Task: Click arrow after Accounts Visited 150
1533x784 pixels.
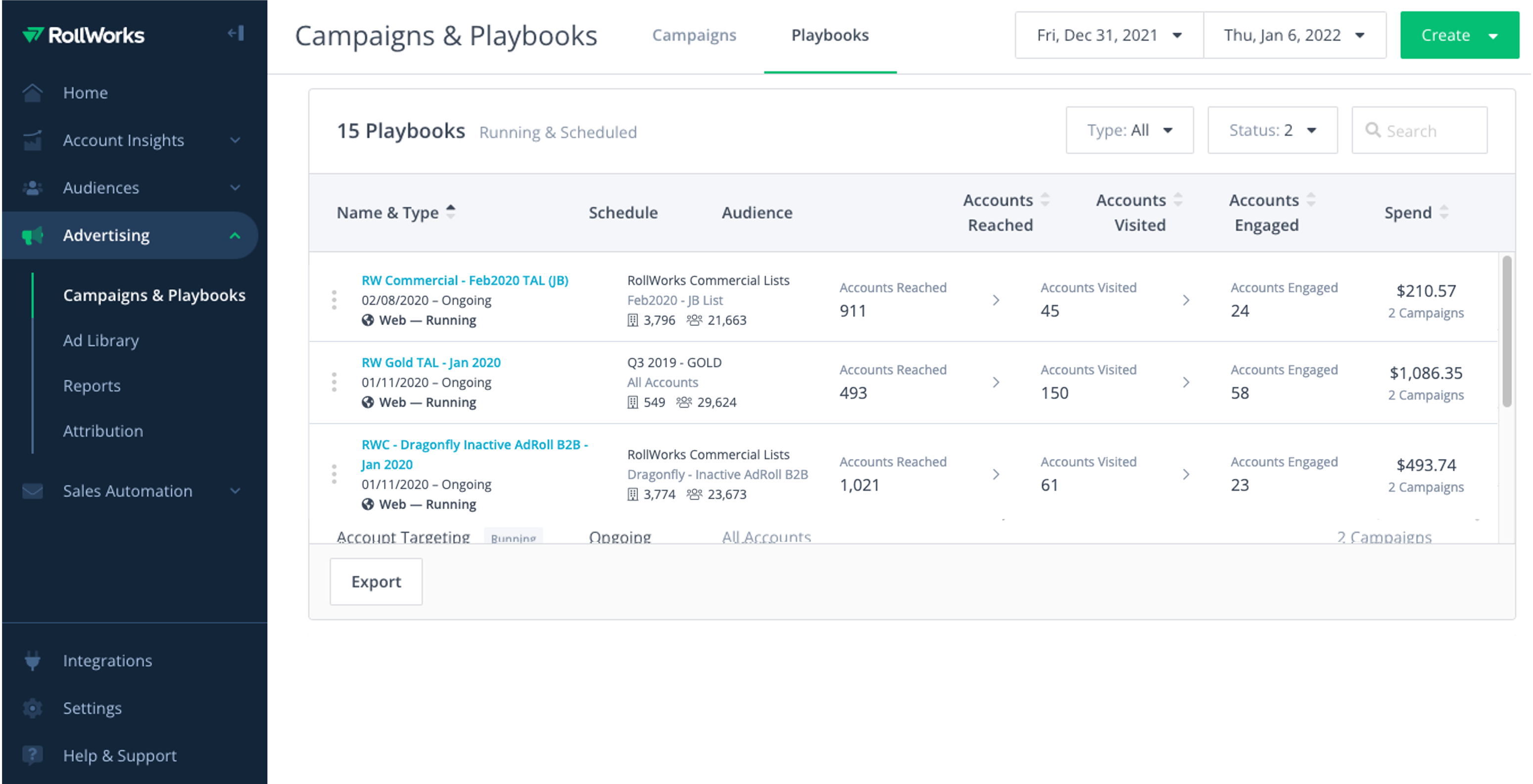Action: [1186, 382]
